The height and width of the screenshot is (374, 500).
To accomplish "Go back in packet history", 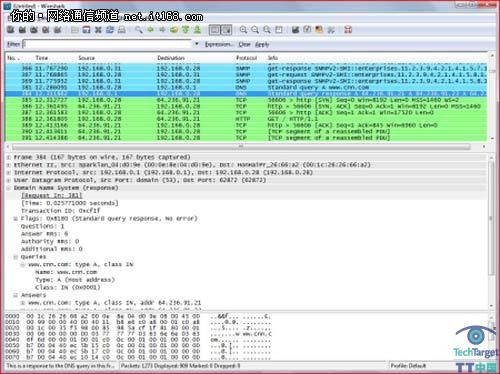I will 150,30.
